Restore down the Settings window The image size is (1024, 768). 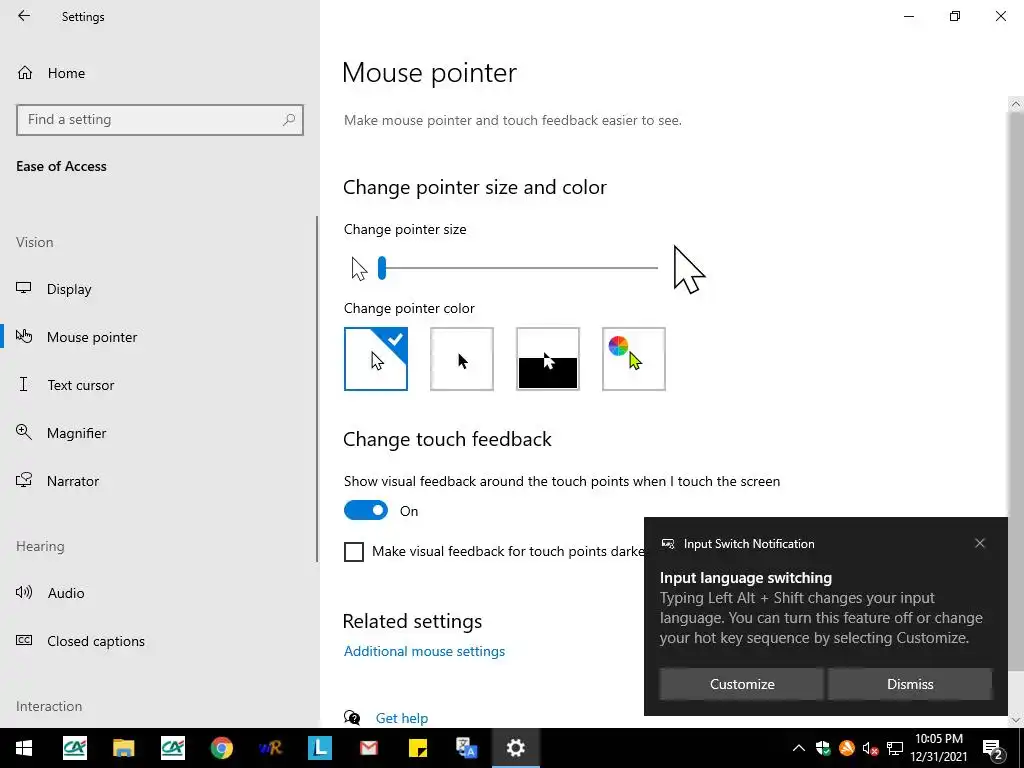(955, 16)
